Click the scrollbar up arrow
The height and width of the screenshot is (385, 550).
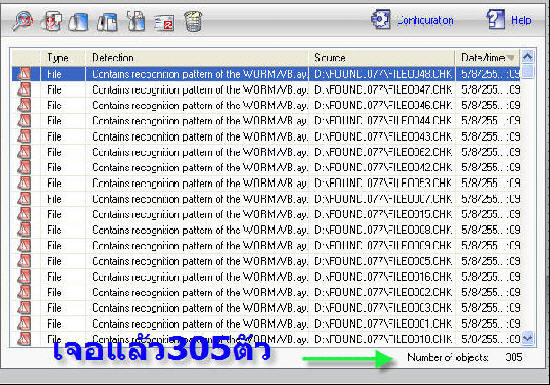tap(528, 57)
